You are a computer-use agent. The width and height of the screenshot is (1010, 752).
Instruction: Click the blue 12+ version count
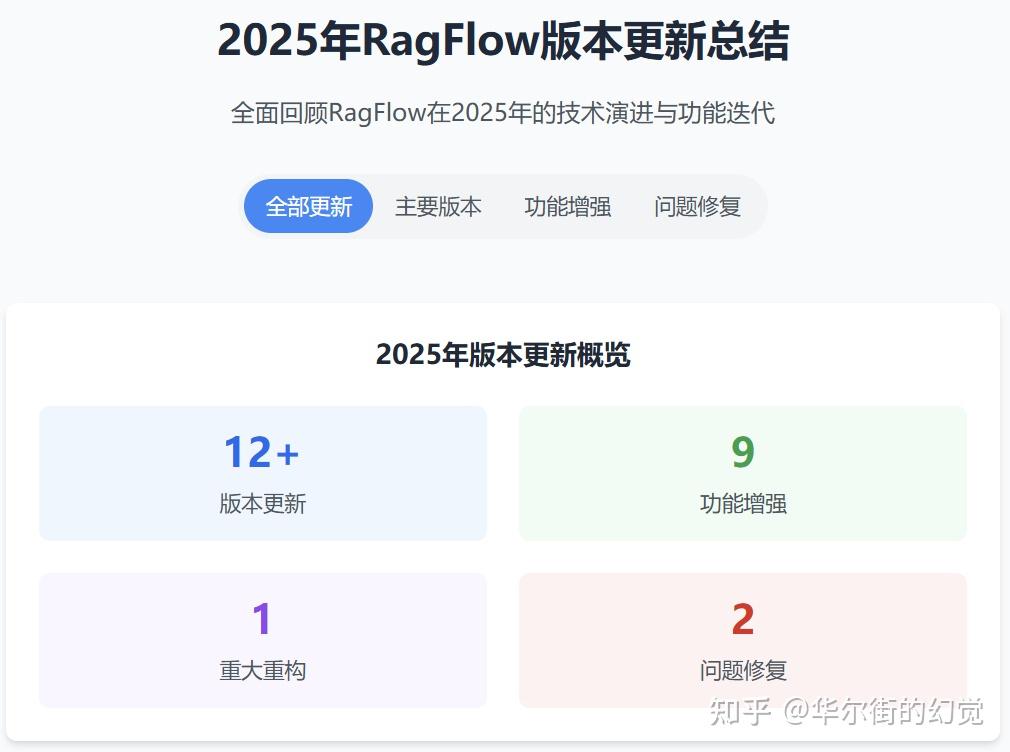[x=261, y=452]
